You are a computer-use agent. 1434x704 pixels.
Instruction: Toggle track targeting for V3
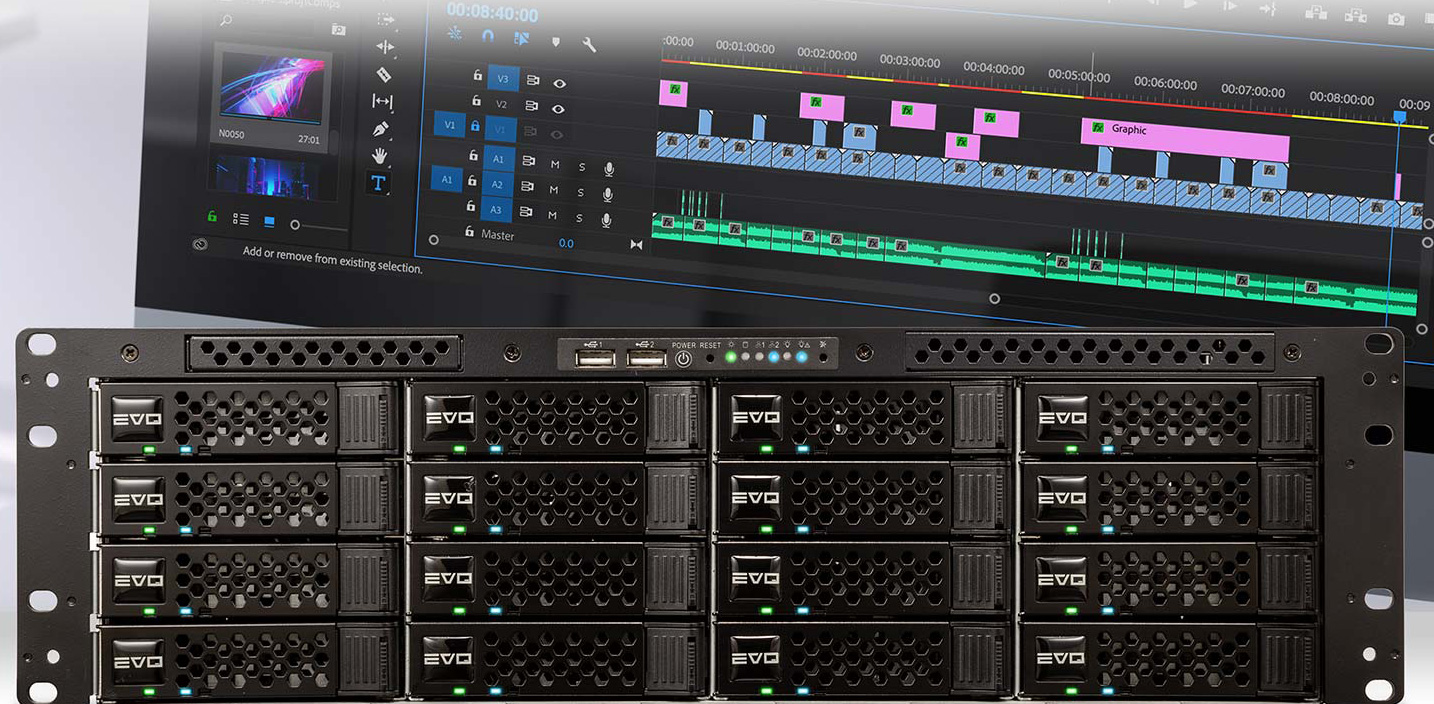click(503, 78)
